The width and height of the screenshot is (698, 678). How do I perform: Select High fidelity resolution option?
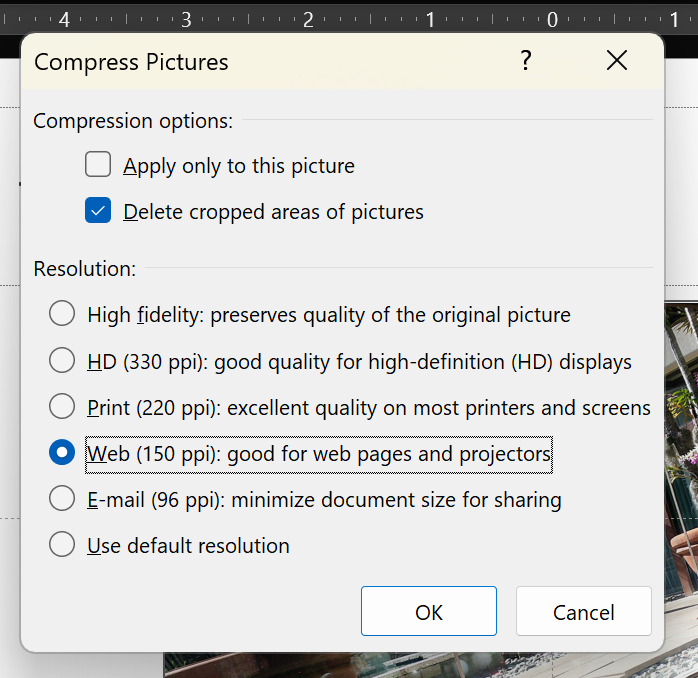pyautogui.click(x=62, y=313)
